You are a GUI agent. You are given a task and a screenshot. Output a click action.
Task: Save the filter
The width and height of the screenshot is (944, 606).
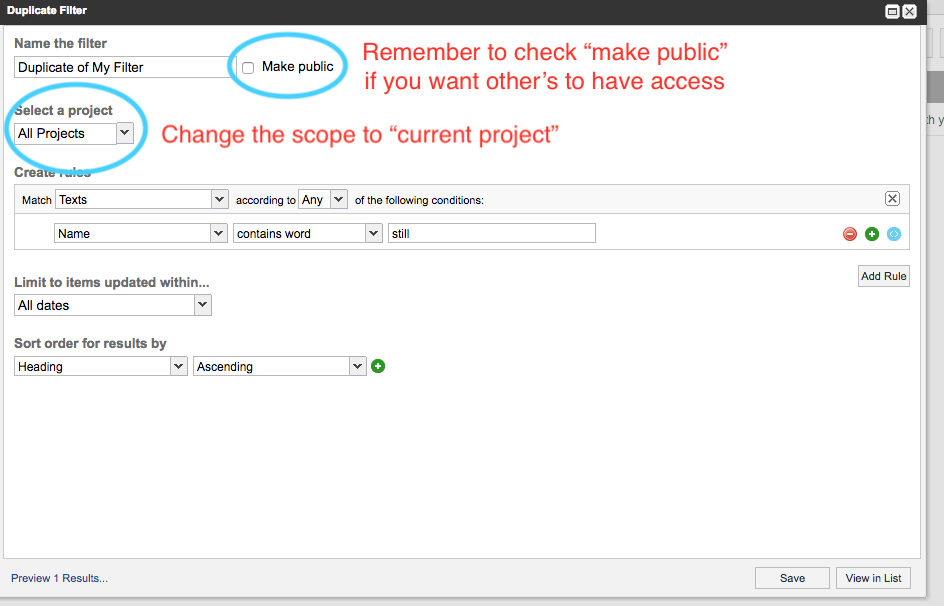(x=792, y=578)
